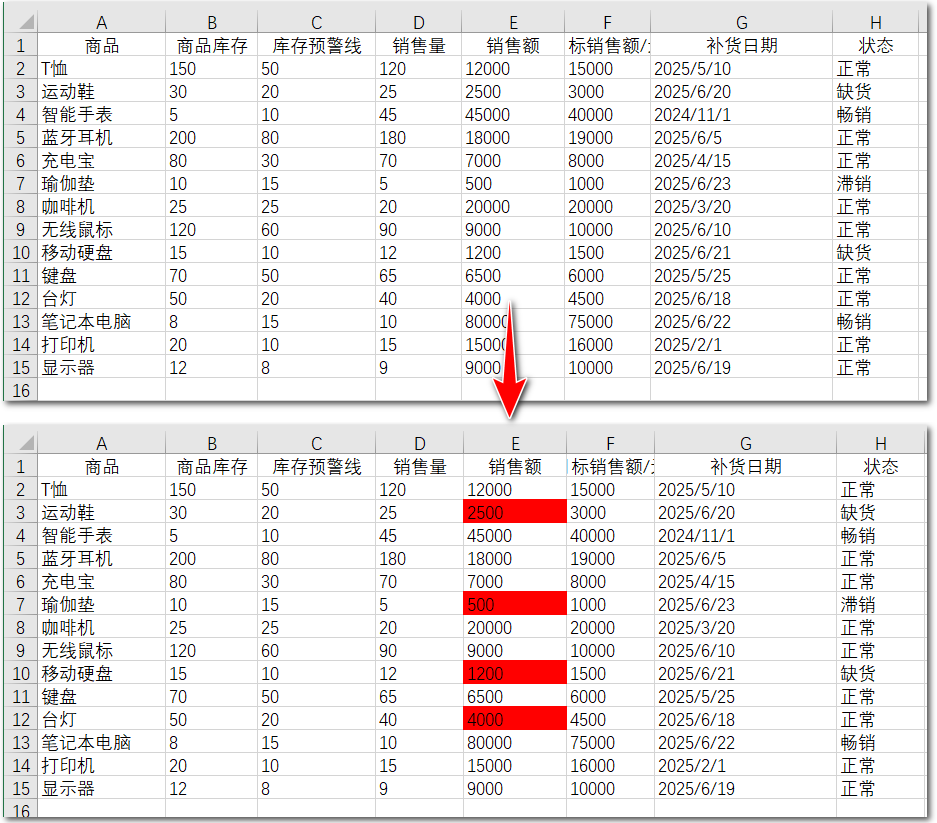Image resolution: width=937 pixels, height=823 pixels.
Task: Select column E header in the top sheet
Action: (x=512, y=22)
